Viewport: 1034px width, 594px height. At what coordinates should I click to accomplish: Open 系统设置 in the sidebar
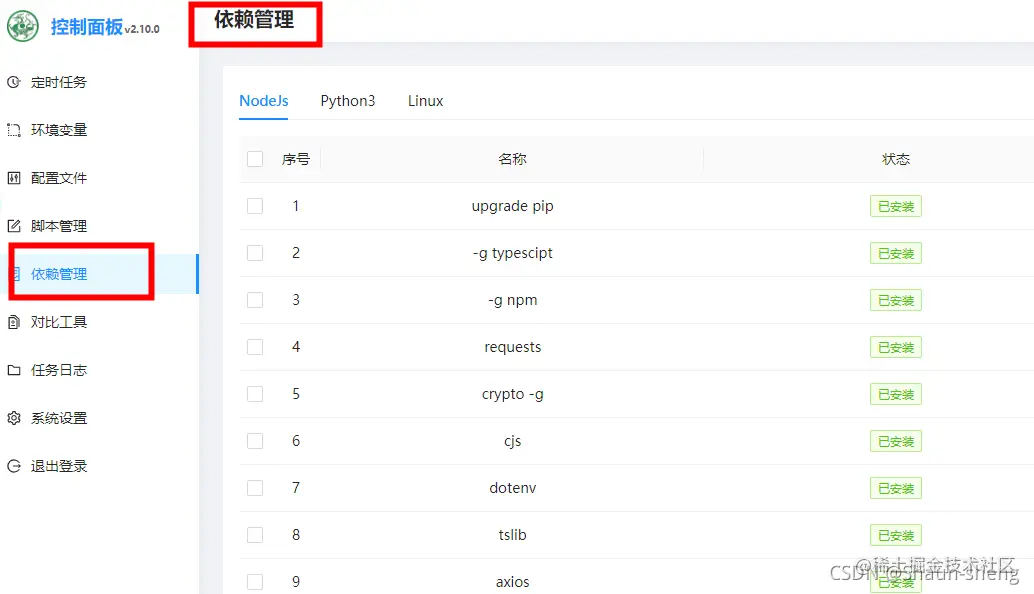[x=59, y=418]
